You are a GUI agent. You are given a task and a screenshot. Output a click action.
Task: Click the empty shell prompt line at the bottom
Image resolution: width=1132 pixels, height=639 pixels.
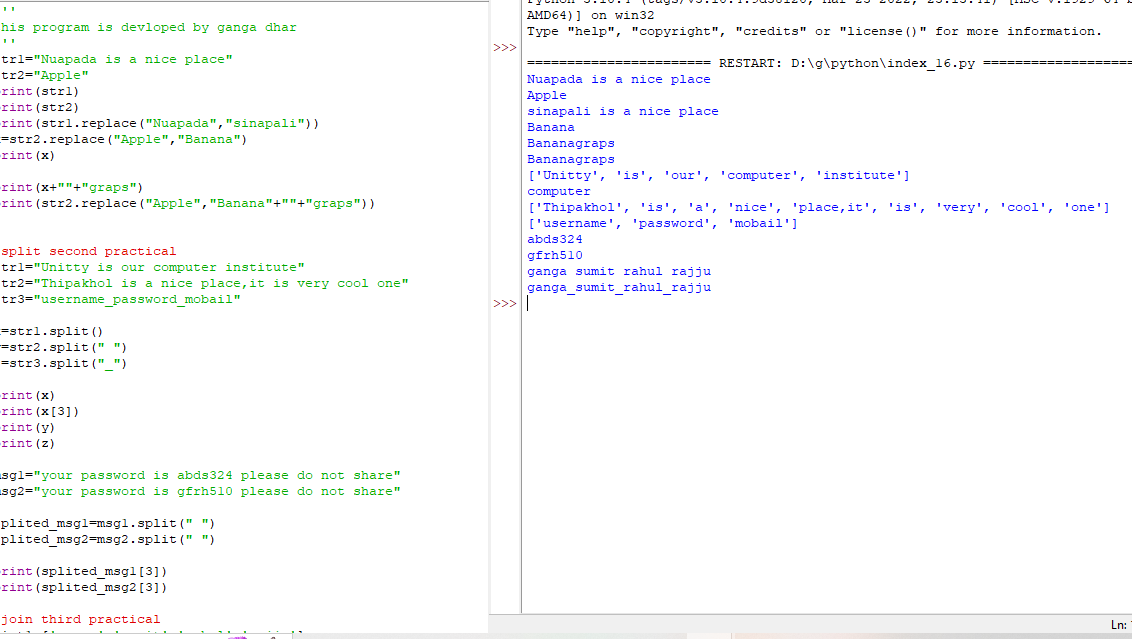click(x=700, y=304)
